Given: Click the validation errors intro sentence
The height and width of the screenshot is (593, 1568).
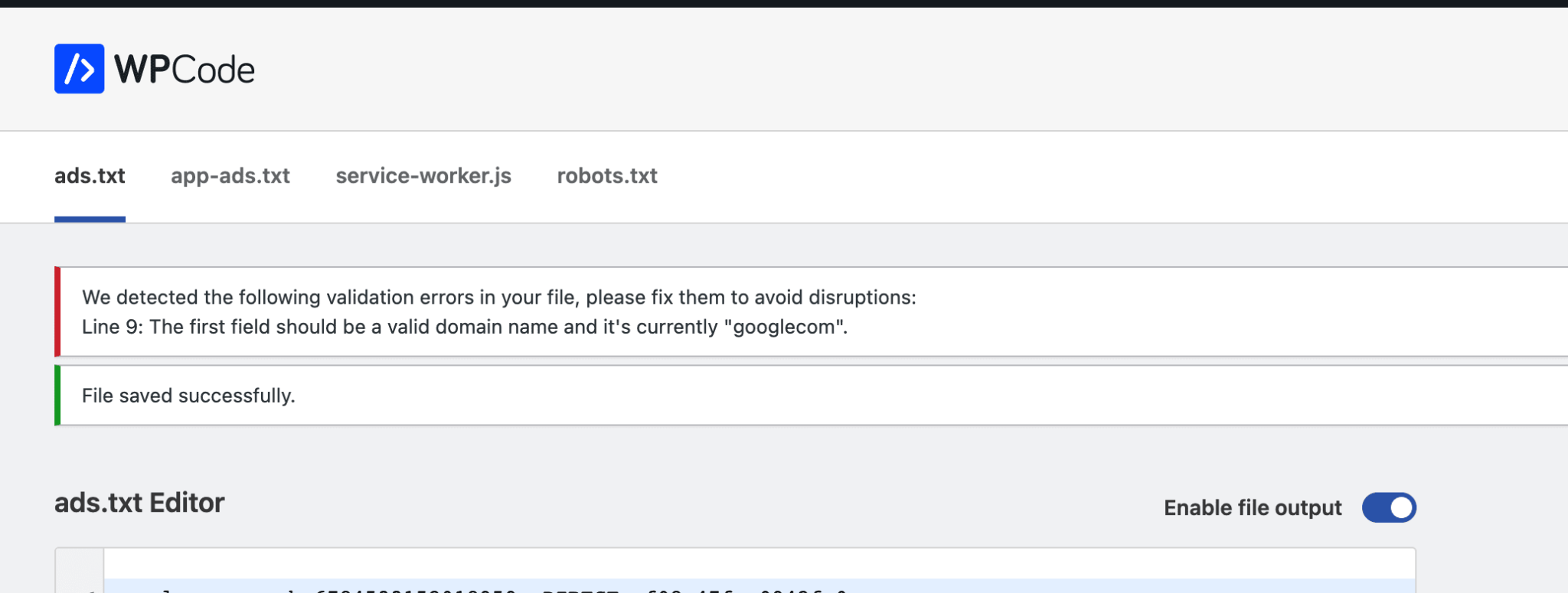Looking at the screenshot, I should tap(498, 298).
